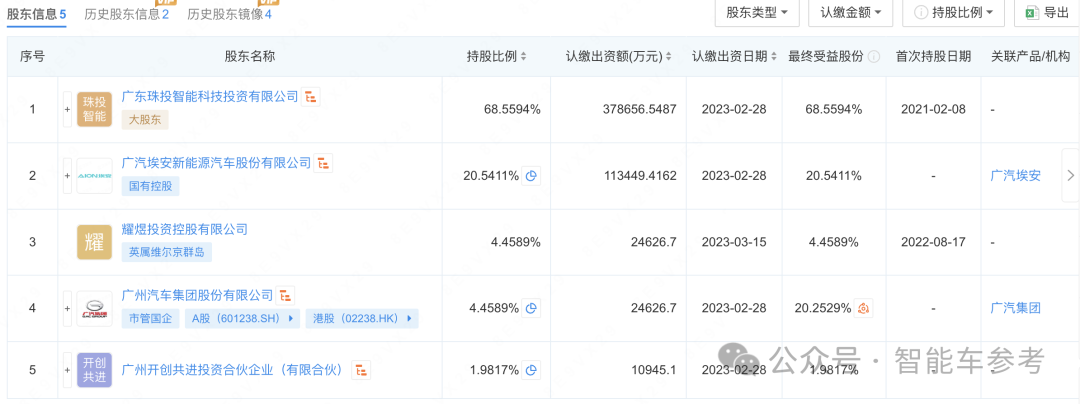Click the 导出 export button
This screenshot has width=1080, height=404.
[1047, 12]
